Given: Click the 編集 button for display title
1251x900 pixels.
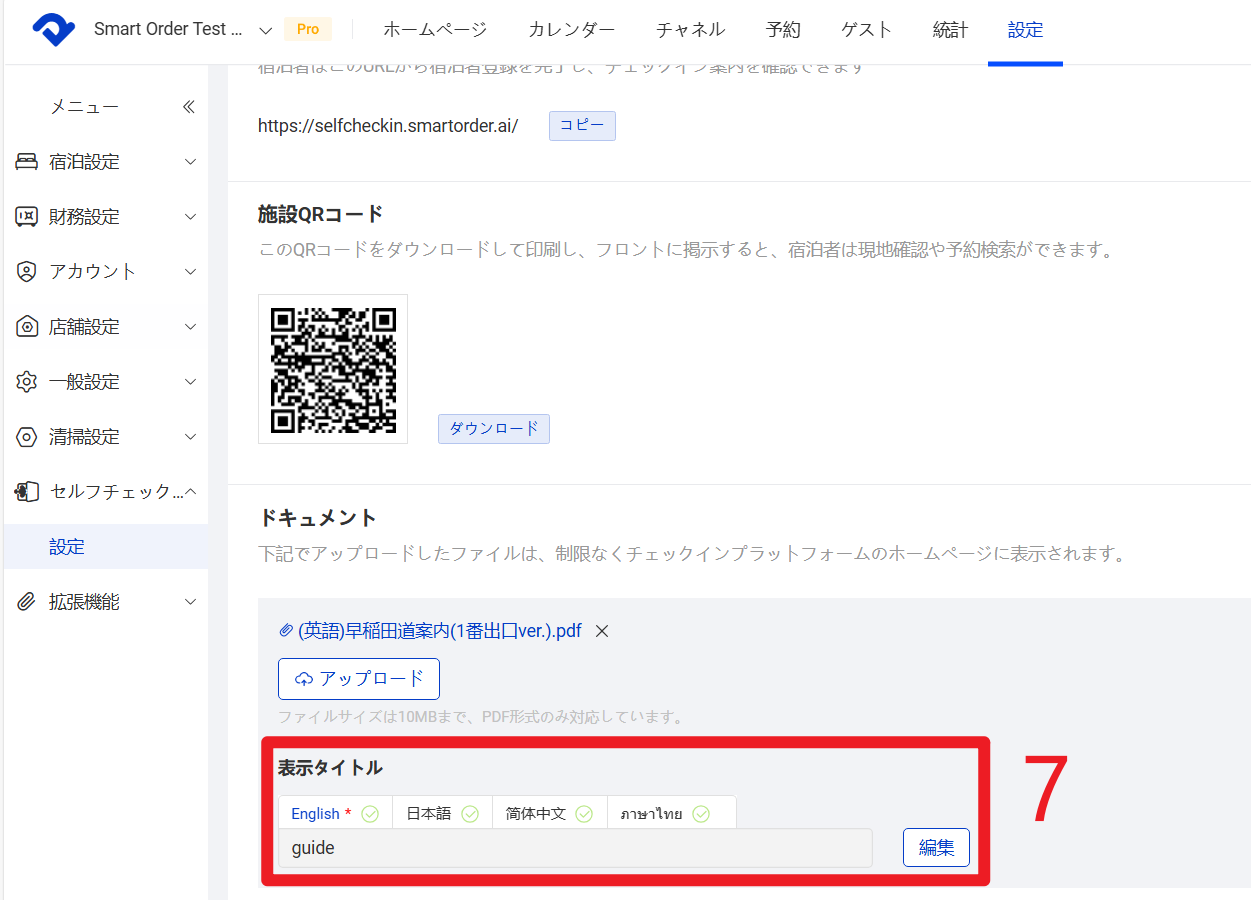Looking at the screenshot, I should pyautogui.click(x=936, y=848).
